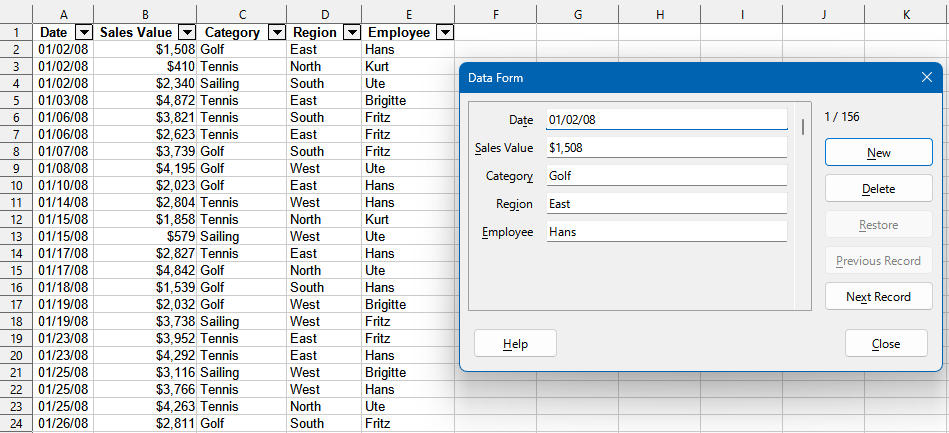Viewport: 949px width, 433px height.
Task: Click Category cell Sailing in row 21
Action: point(241,372)
